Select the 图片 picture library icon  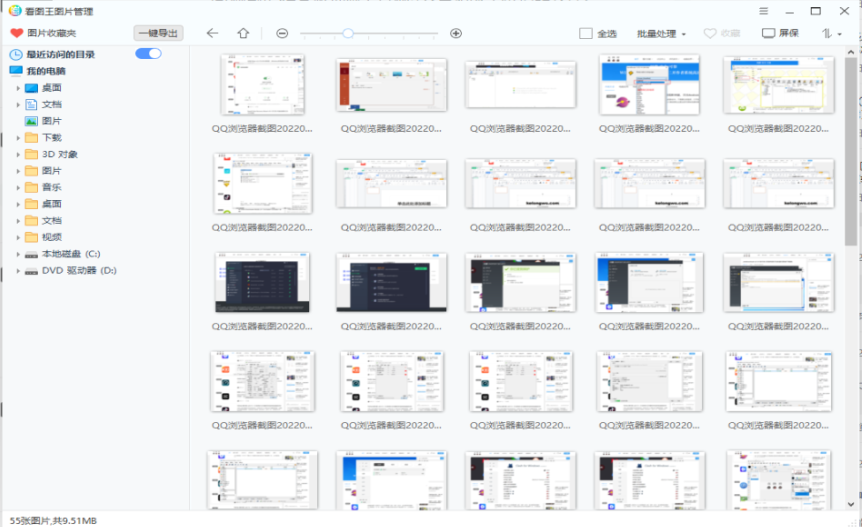point(31,121)
